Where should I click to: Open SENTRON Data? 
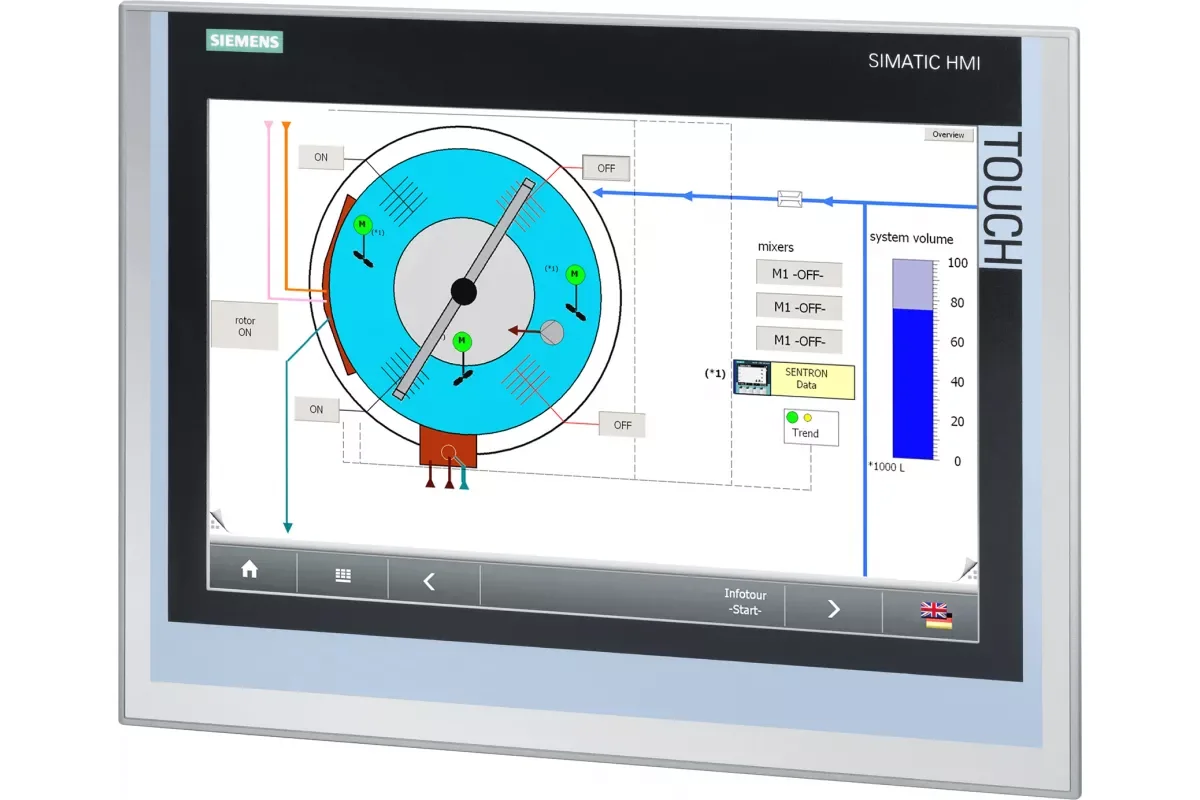point(813,379)
